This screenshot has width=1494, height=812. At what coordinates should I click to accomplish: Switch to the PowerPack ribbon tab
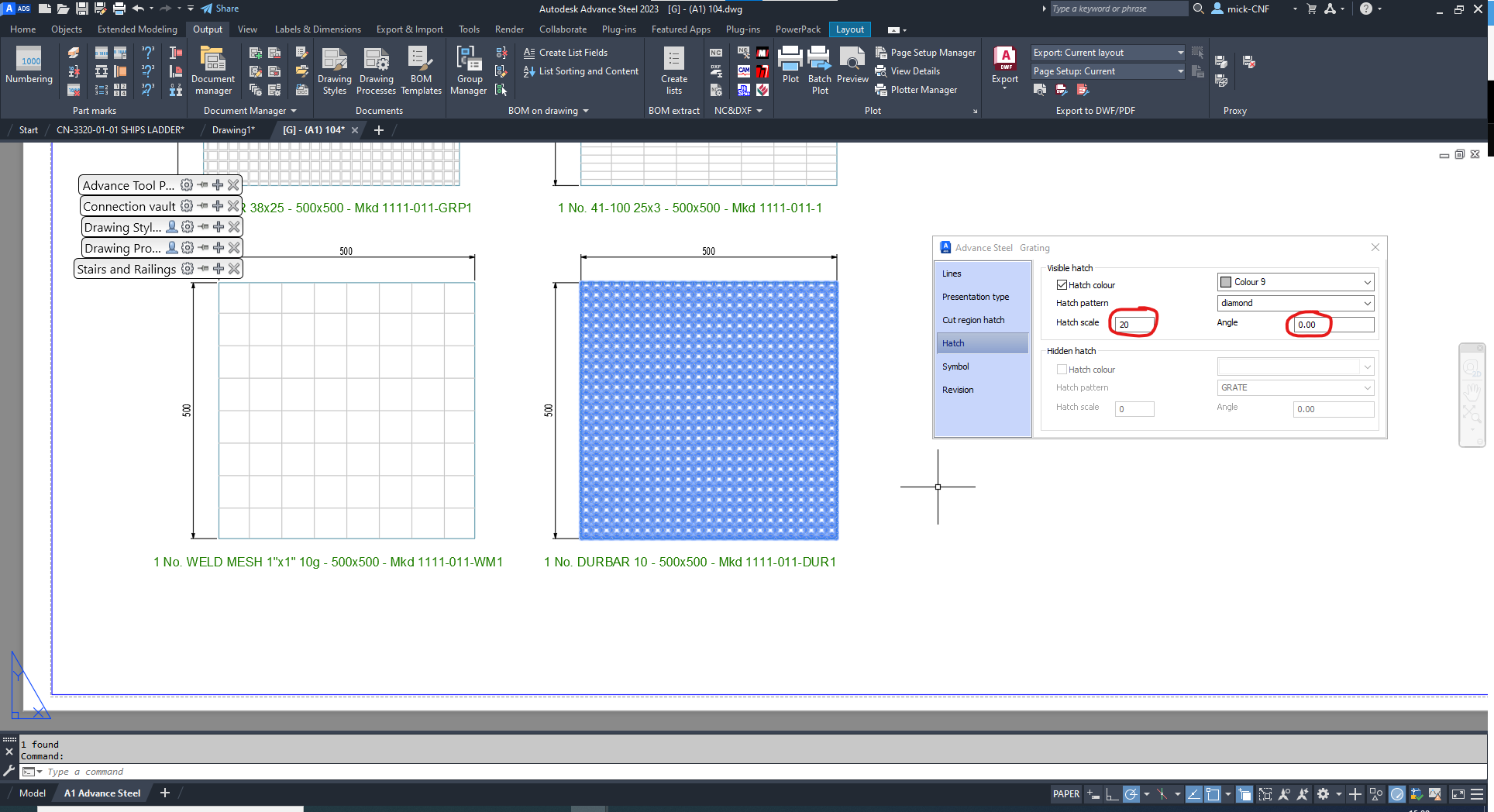[797, 29]
